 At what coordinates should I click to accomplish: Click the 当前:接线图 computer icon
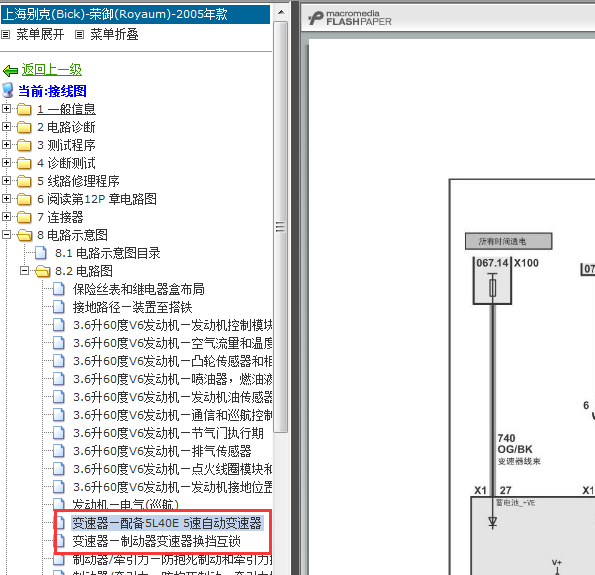[x=8, y=91]
